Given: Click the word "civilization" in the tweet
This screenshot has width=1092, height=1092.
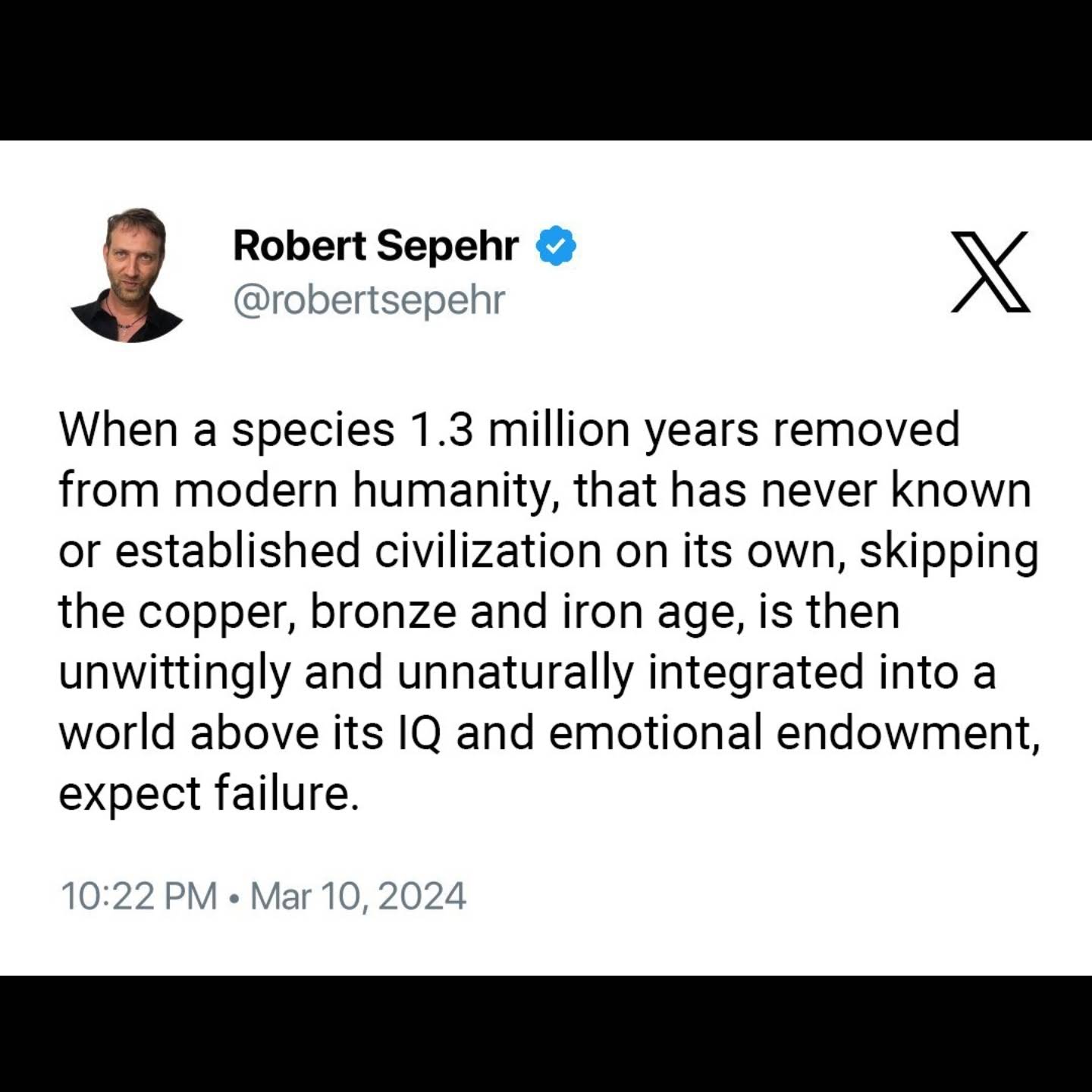Looking at the screenshot, I should tap(488, 551).
